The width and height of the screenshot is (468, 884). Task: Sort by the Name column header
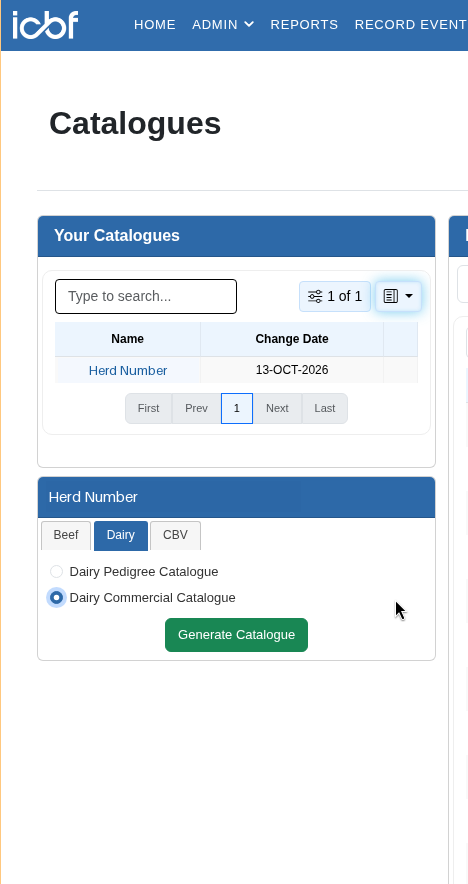coord(127,339)
